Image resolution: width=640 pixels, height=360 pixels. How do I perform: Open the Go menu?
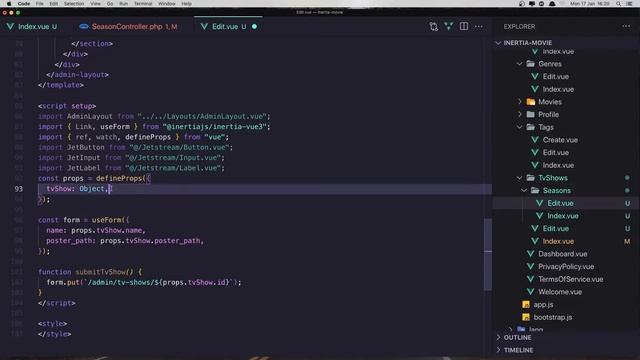(x=110, y=4)
